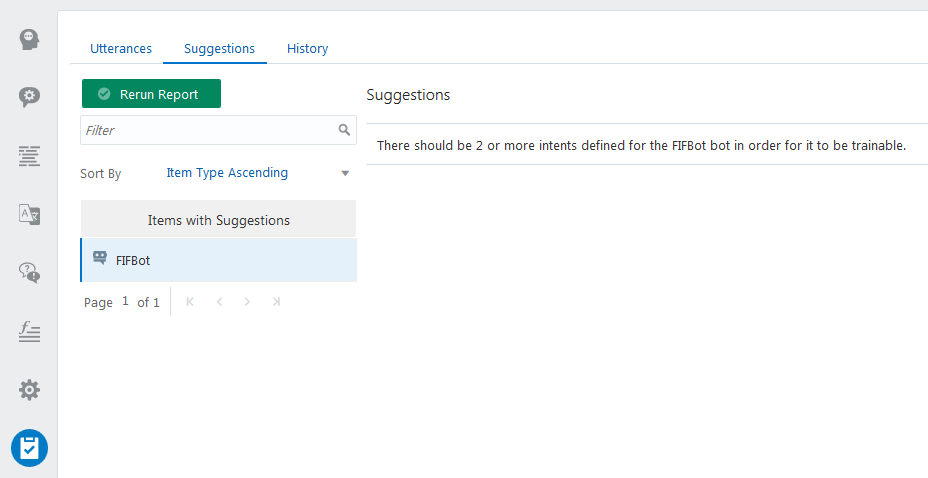Open the Entities speech-gear icon

29,97
